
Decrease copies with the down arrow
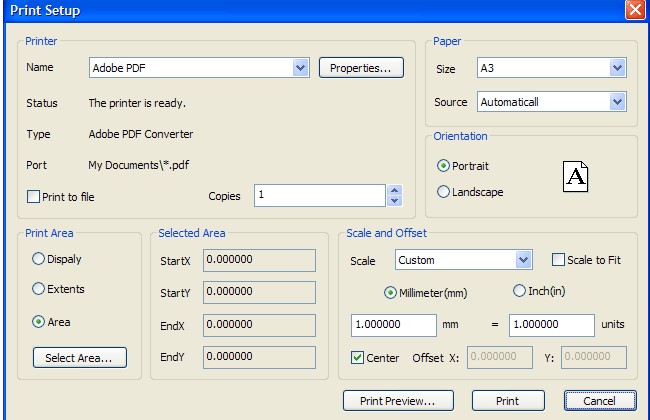pos(394,201)
